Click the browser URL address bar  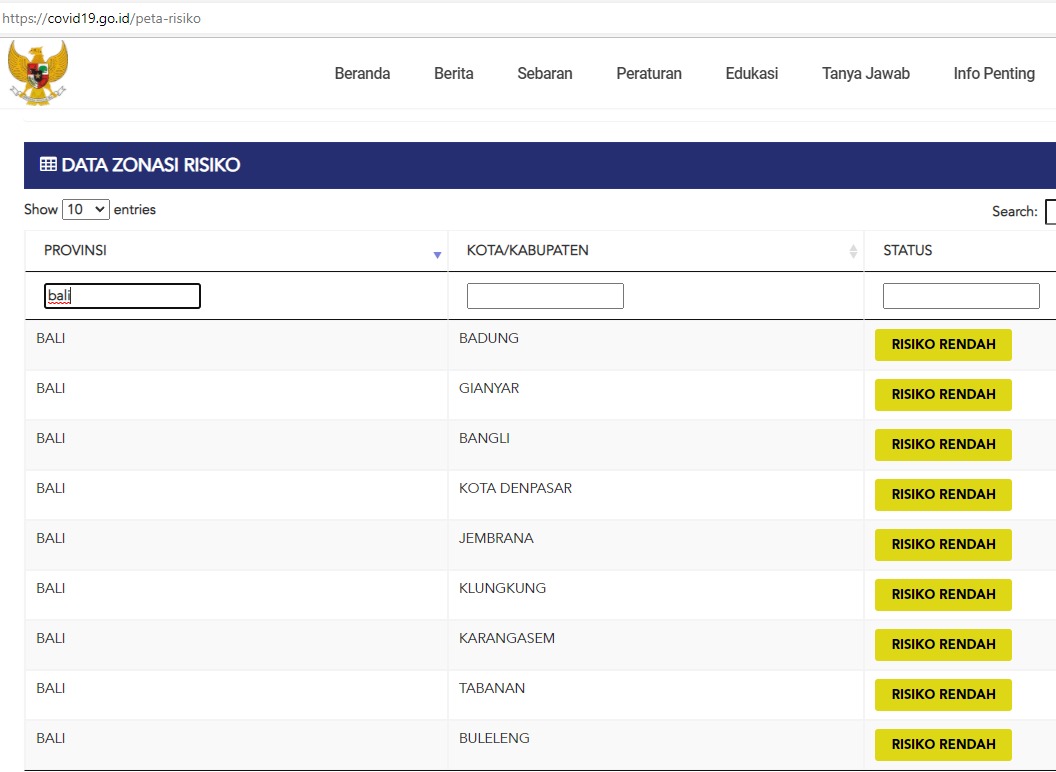(500, 18)
